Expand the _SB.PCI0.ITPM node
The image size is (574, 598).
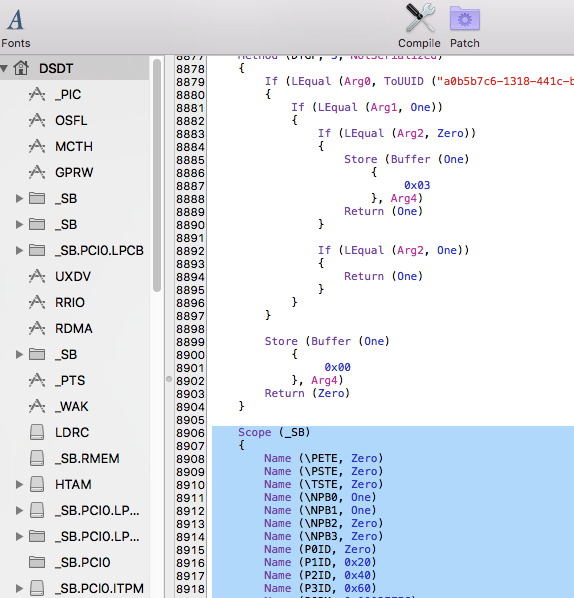pos(19,588)
